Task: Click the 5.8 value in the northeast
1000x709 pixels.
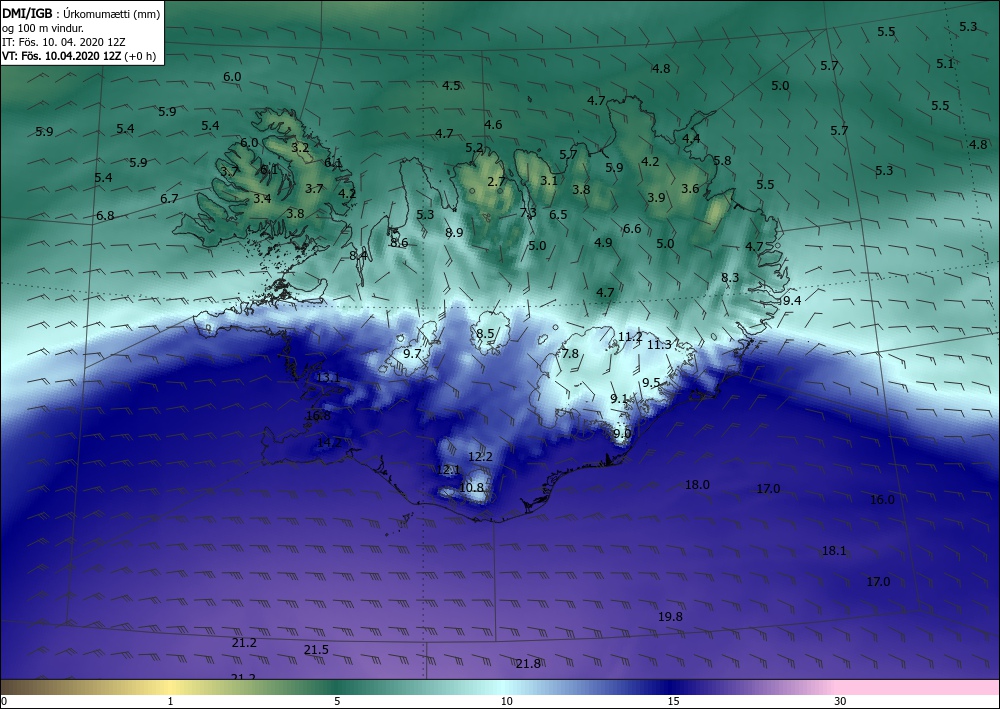Action: (x=722, y=161)
